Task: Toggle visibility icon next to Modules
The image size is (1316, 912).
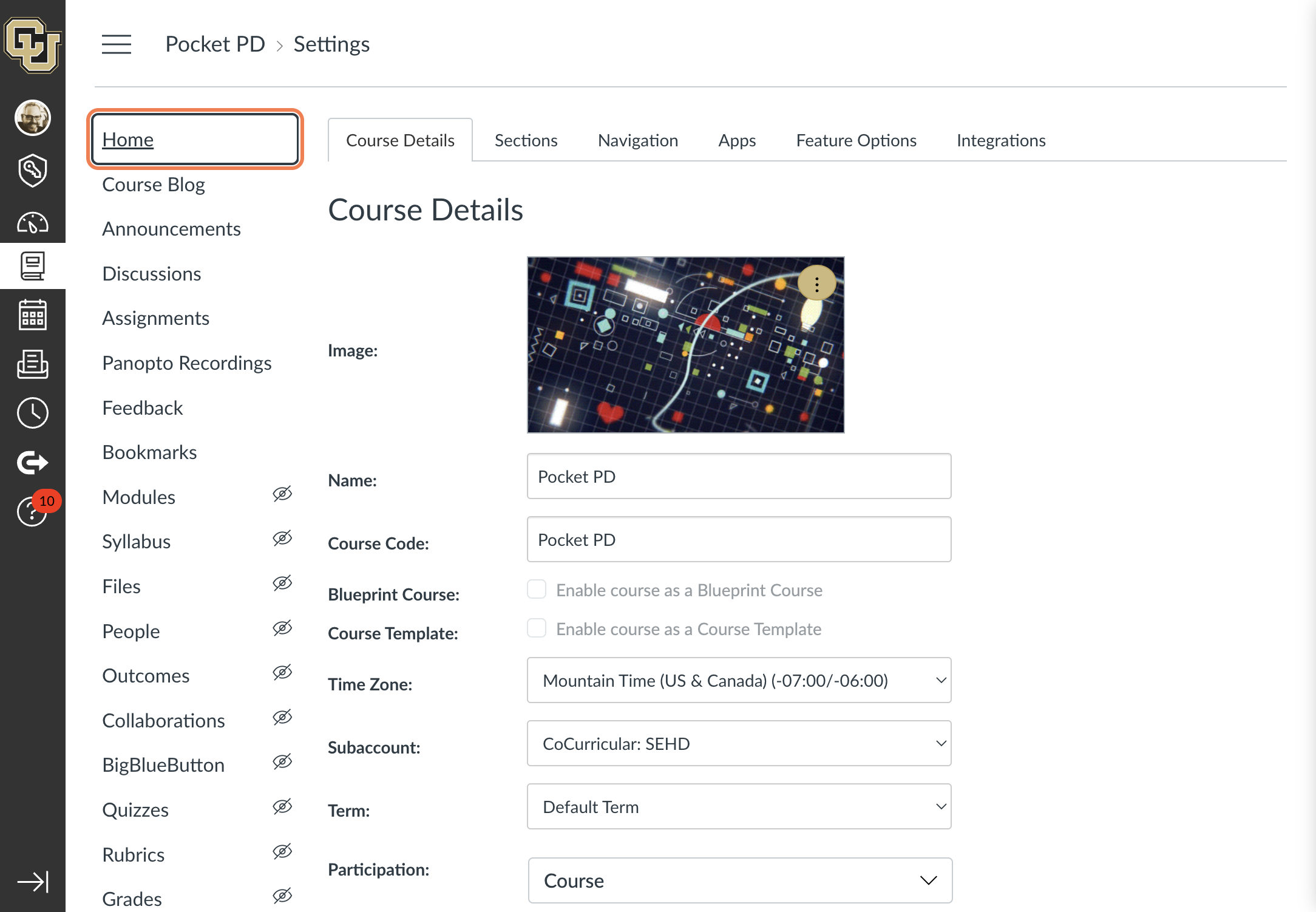Action: click(282, 494)
